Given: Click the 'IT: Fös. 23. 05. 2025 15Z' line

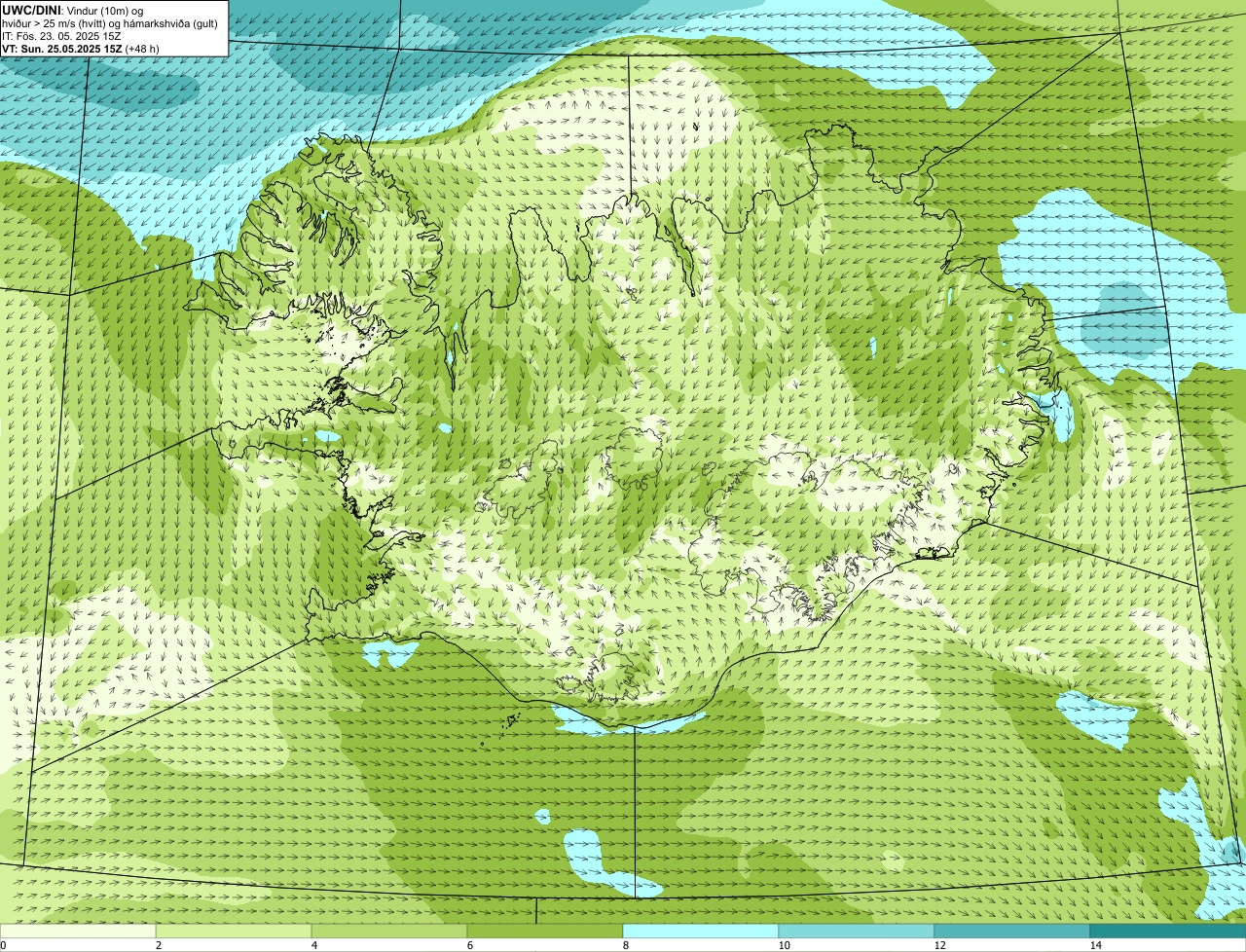Looking at the screenshot, I should (61, 35).
